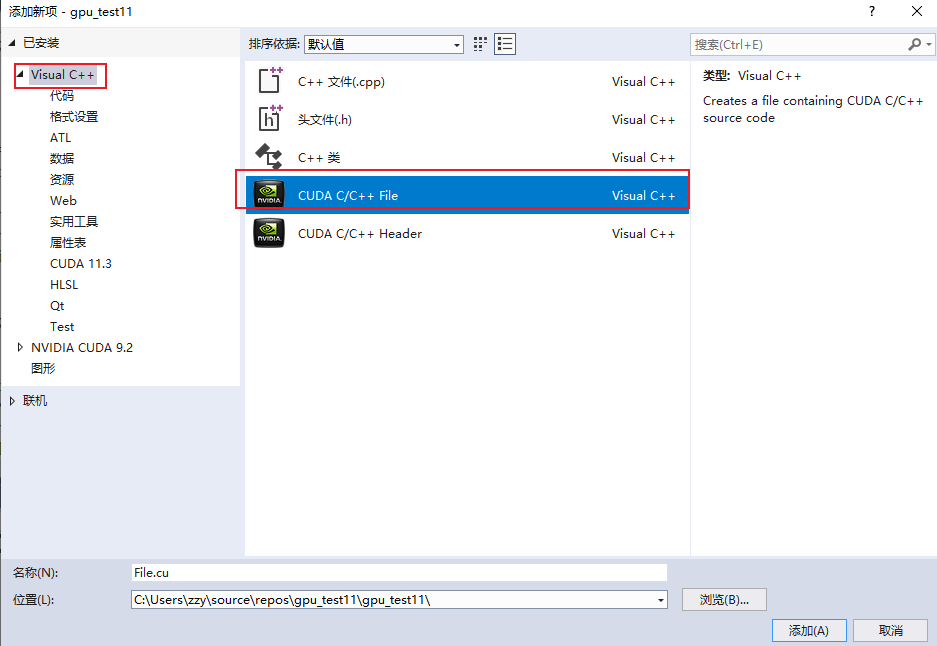This screenshot has width=937, height=646.
Task: Click the CUDA C/C++ Header NVIDIA icon
Action: point(268,232)
